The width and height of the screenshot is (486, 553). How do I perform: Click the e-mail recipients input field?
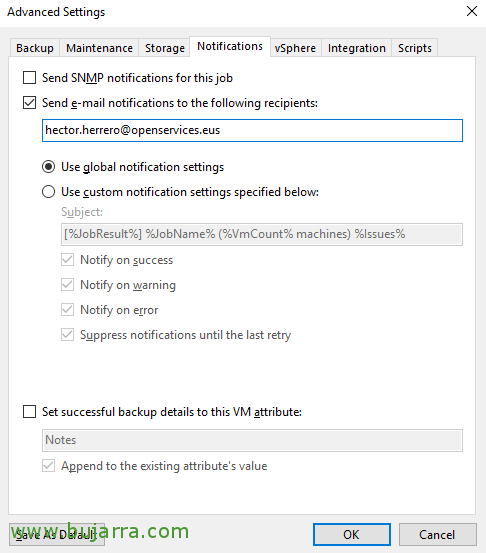252,130
